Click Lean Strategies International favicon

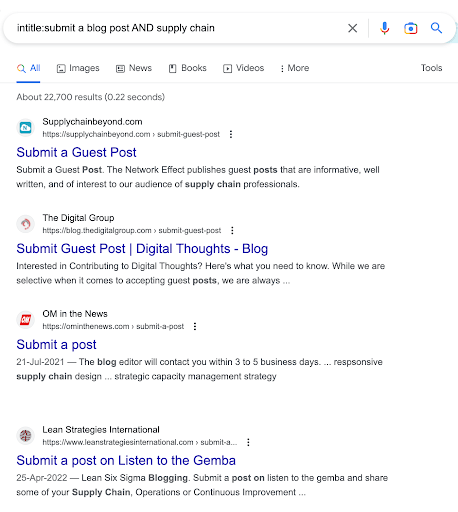[x=25, y=435]
